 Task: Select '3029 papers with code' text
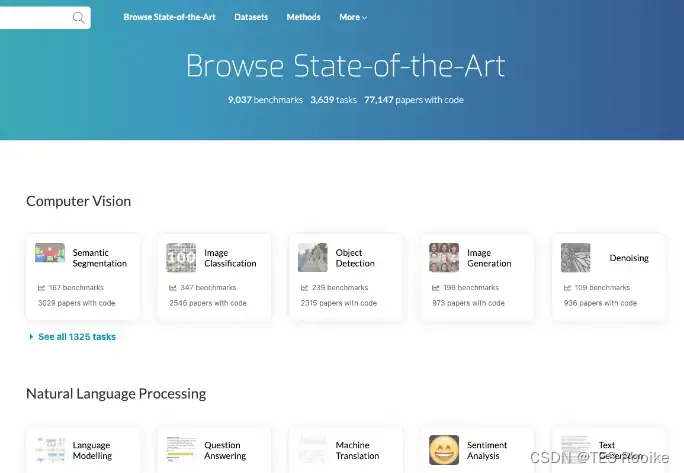click(x=76, y=303)
